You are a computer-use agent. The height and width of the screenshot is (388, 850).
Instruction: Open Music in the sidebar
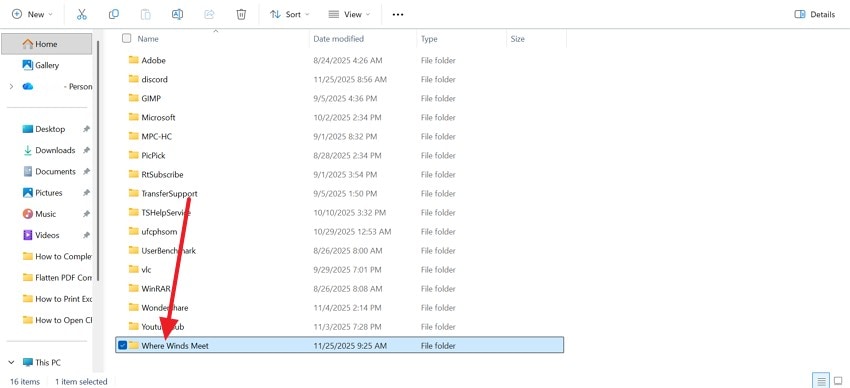tap(46, 214)
